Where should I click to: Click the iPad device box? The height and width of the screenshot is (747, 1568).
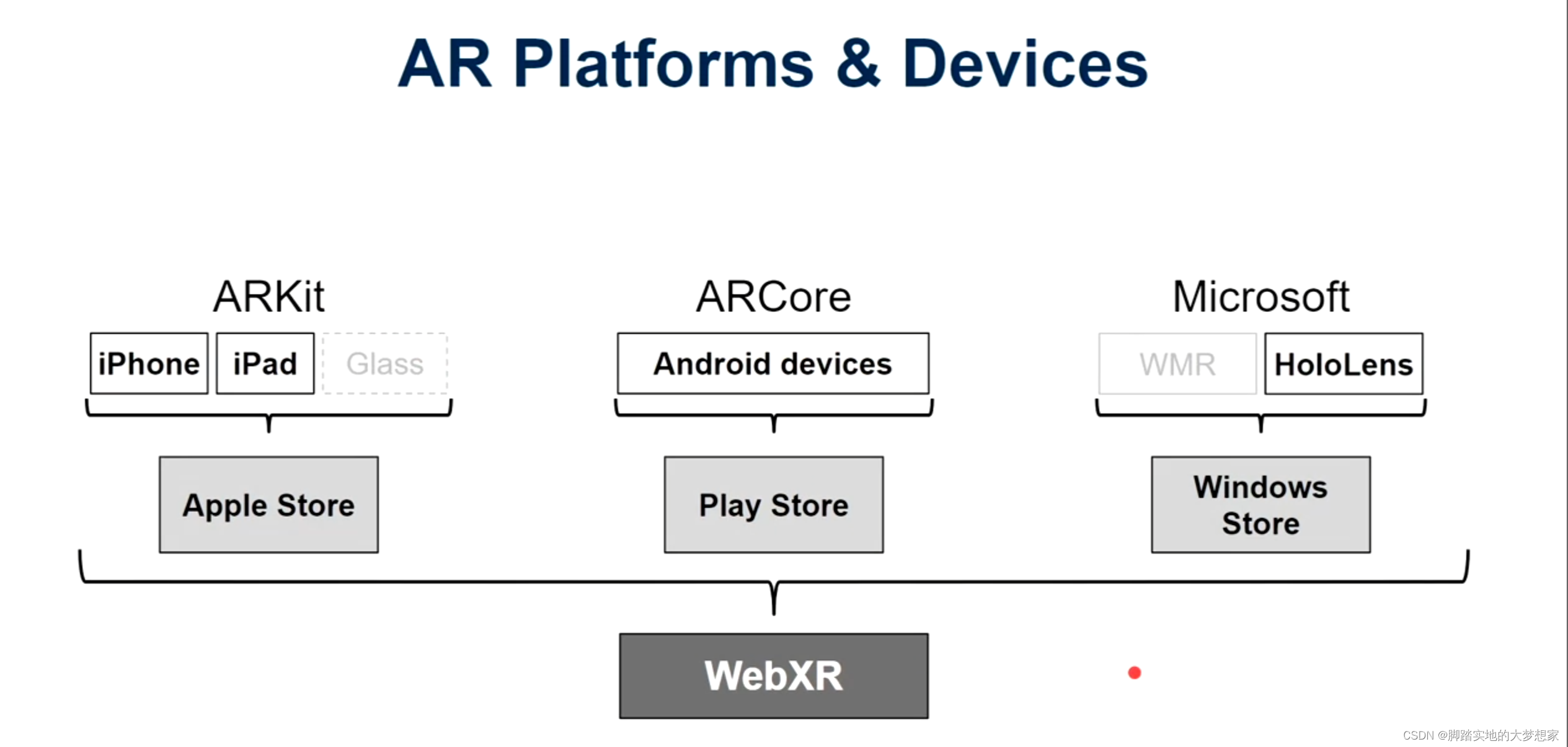click(x=263, y=363)
